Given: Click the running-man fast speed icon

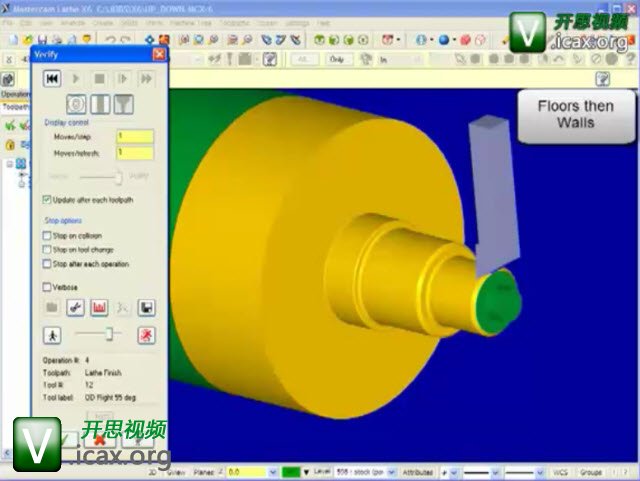Looking at the screenshot, I should [x=146, y=335].
